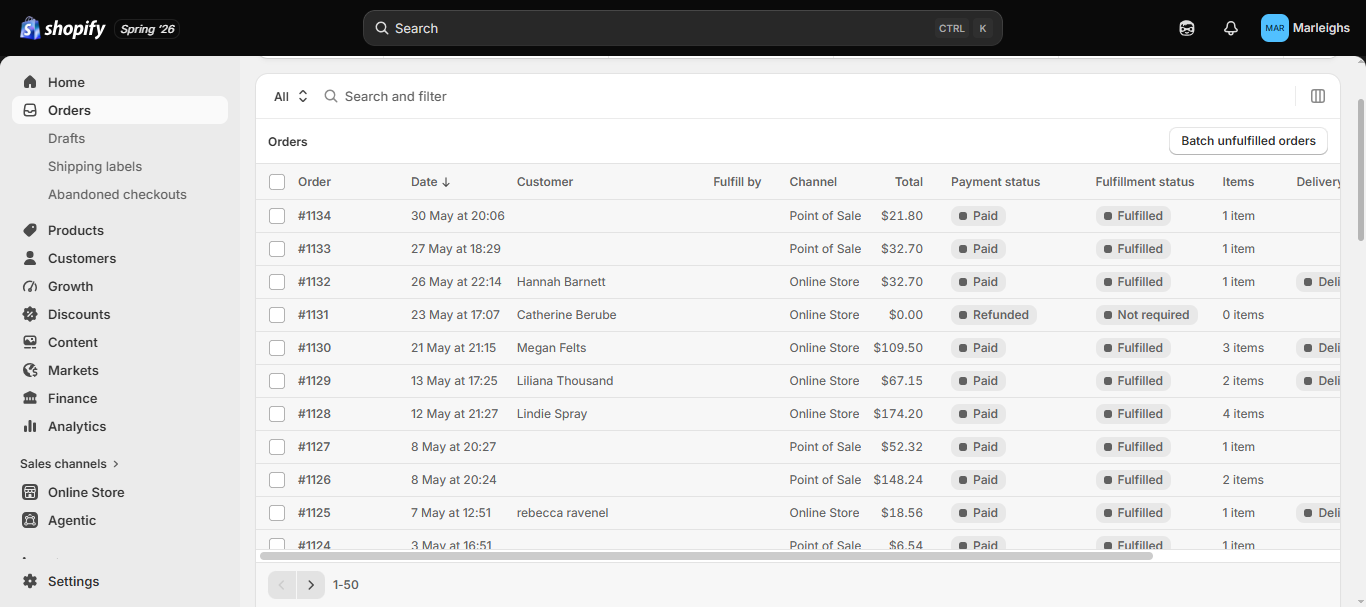Click date 8 May at 20:24

pyautogui.click(x=453, y=480)
